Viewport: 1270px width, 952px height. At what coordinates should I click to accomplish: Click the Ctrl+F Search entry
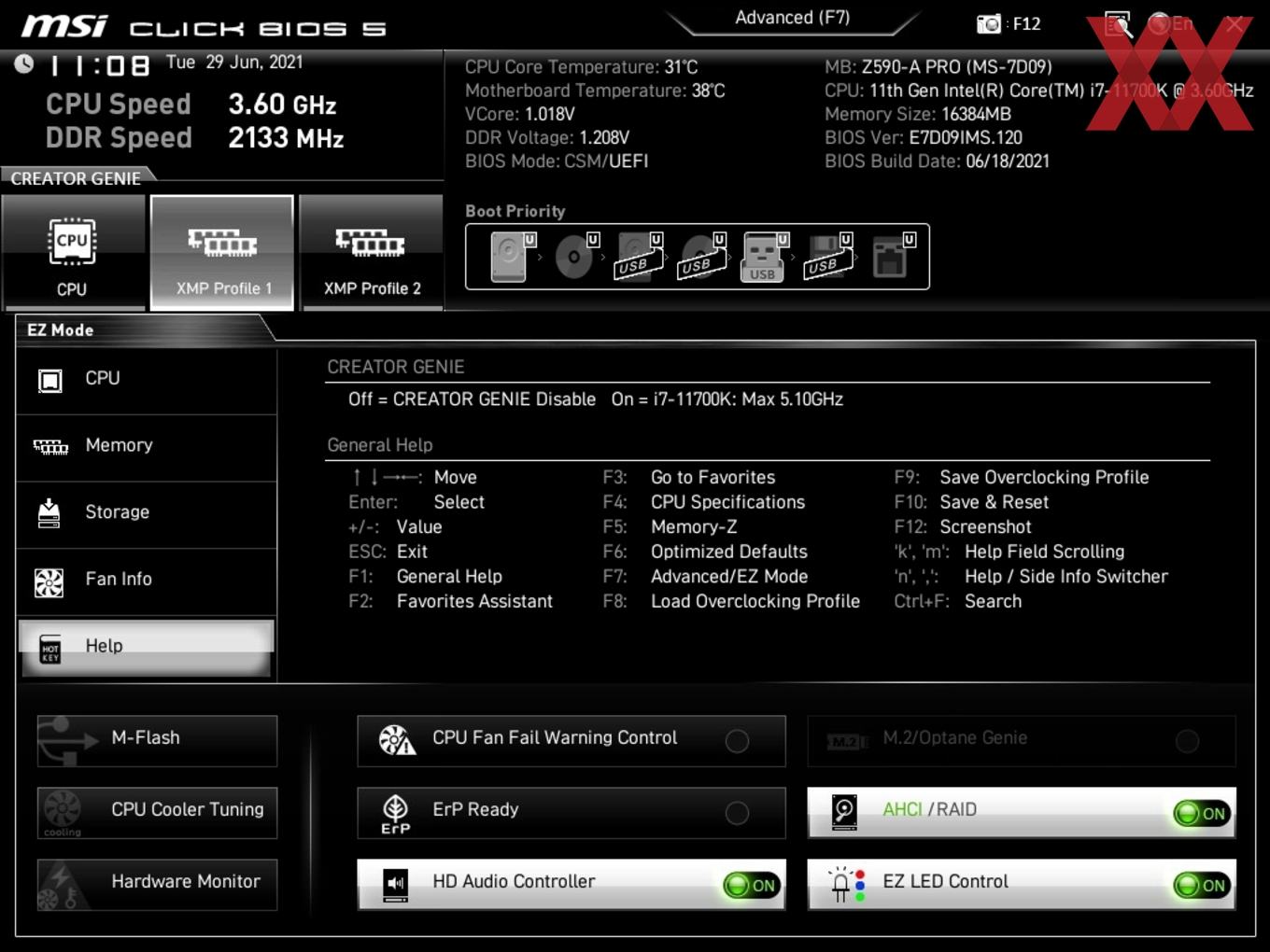[x=958, y=602]
